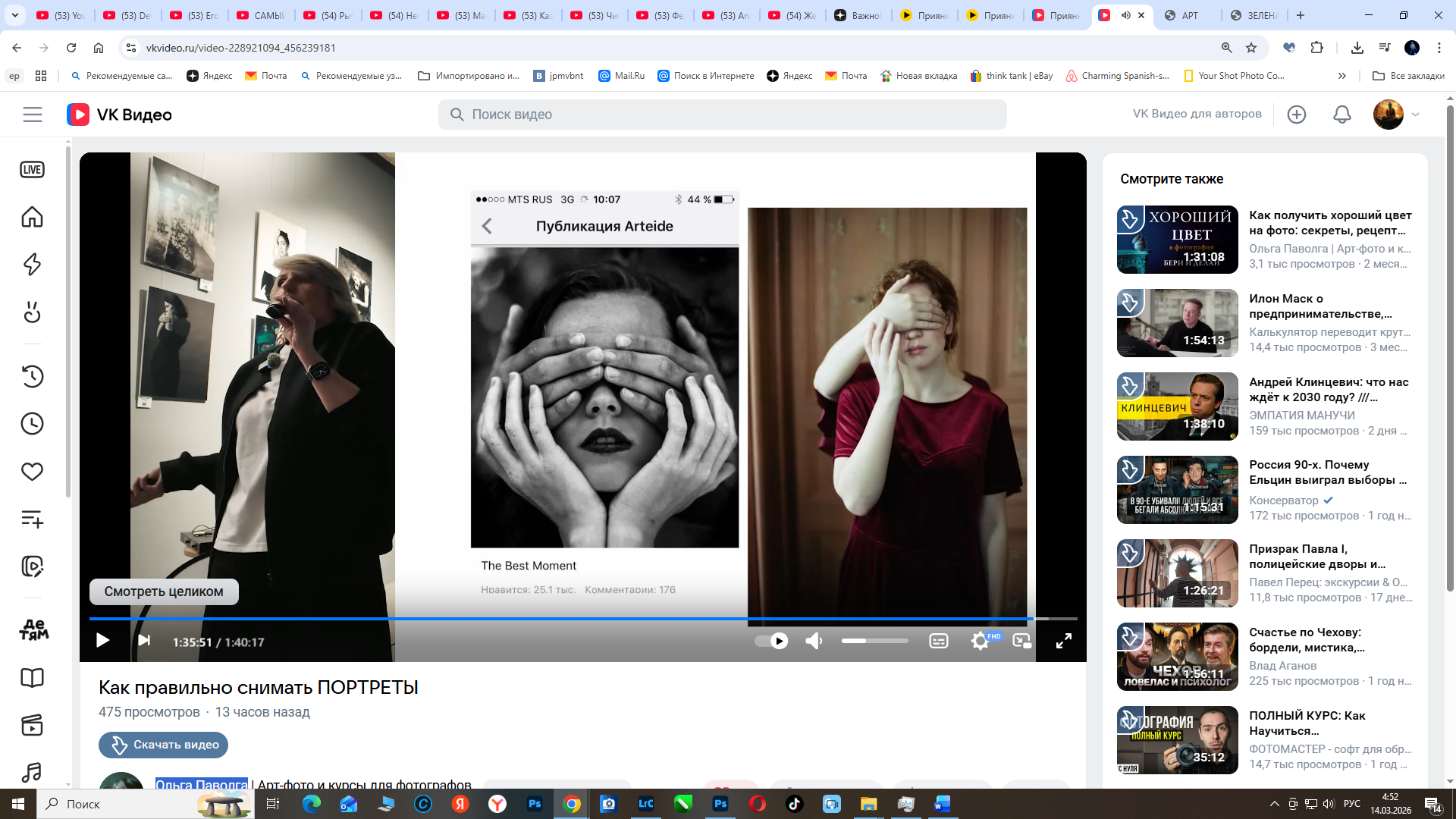Open the hamburger menu next to VK Видео
The width and height of the screenshot is (1456, 819).
(x=33, y=115)
